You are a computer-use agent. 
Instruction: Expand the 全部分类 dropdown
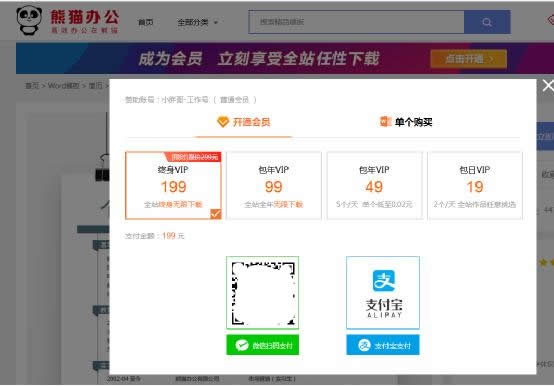(x=198, y=22)
